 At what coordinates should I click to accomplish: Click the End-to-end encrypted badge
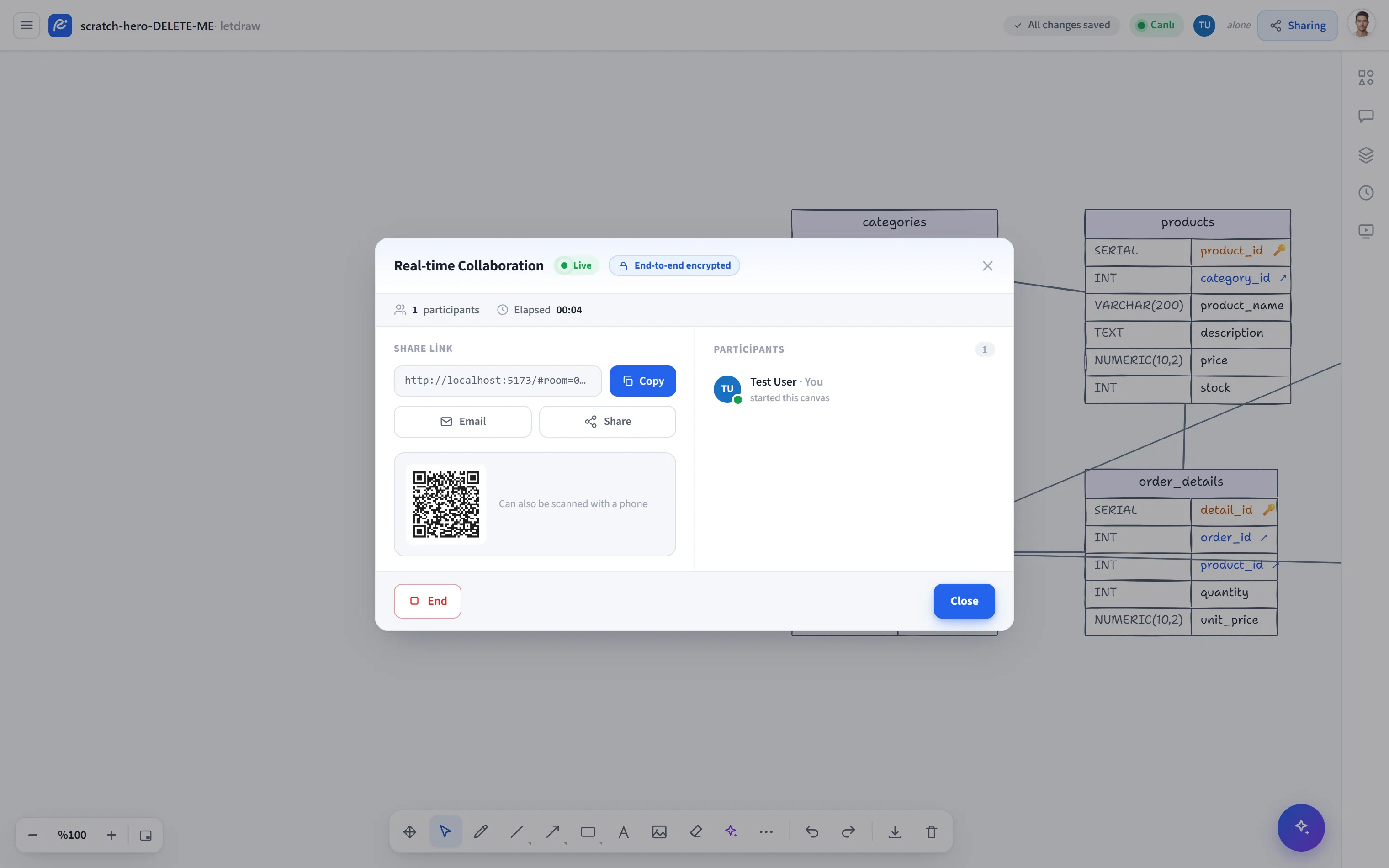(674, 265)
